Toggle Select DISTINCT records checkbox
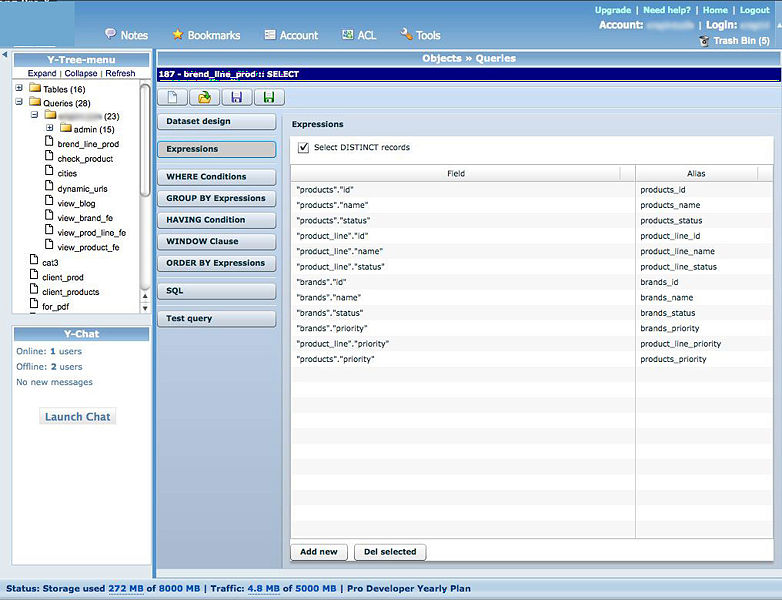The width and height of the screenshot is (782, 600). tap(304, 147)
